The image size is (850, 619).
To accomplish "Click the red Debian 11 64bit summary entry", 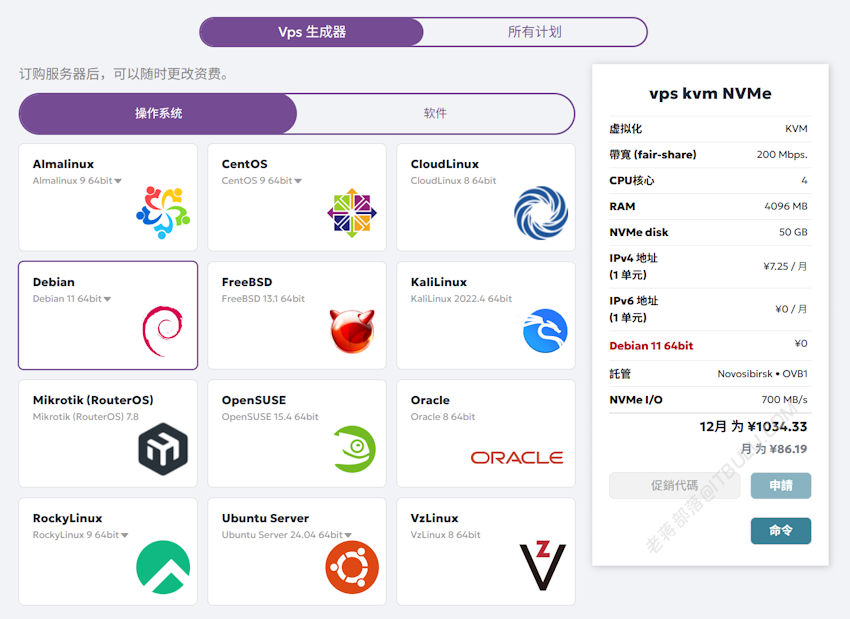I will pyautogui.click(x=651, y=346).
